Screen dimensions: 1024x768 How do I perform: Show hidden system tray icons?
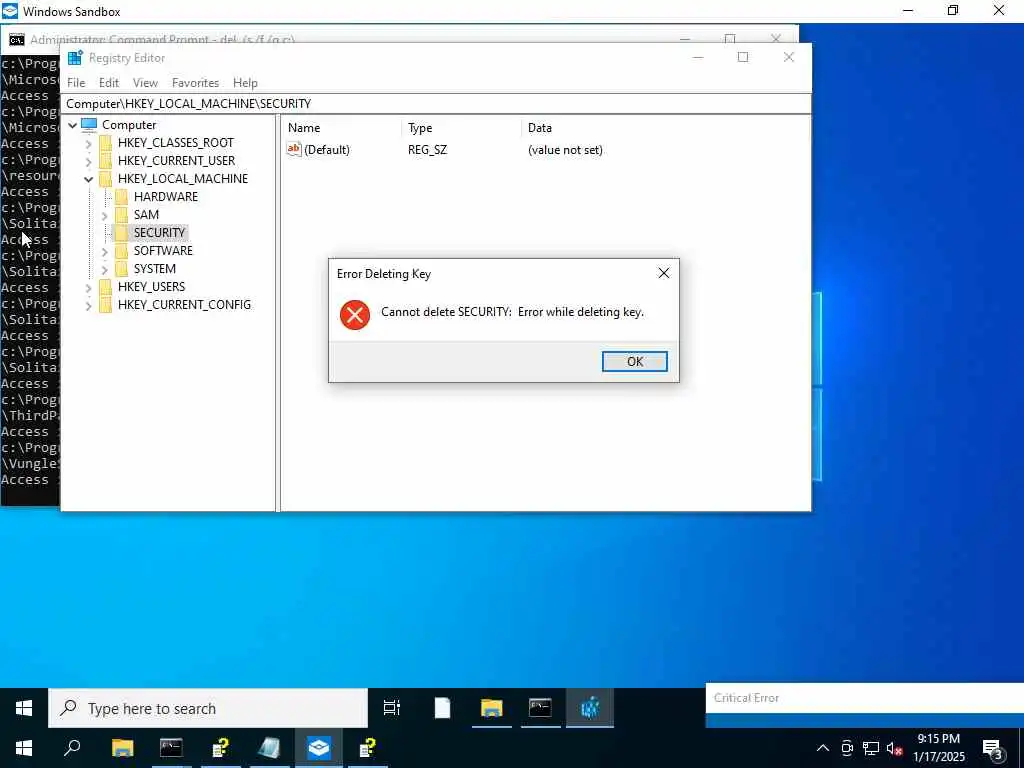point(823,748)
